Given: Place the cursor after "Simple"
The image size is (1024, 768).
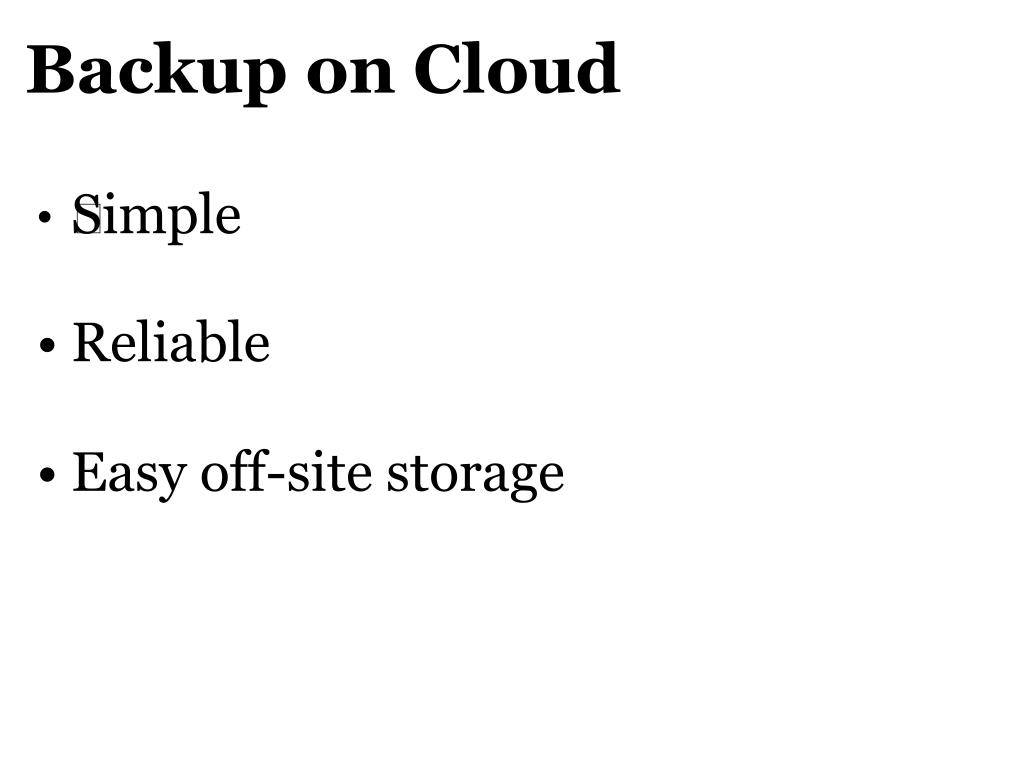Looking at the screenshot, I should click(x=242, y=216).
